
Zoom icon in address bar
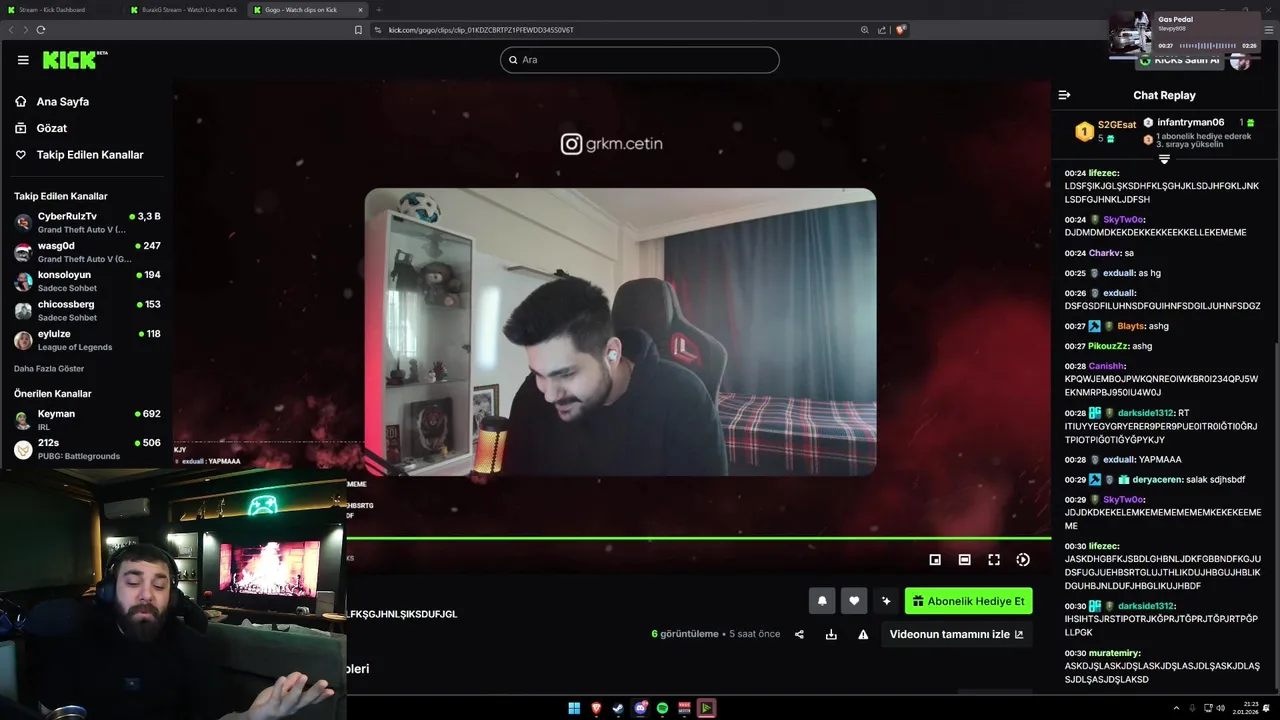point(864,30)
